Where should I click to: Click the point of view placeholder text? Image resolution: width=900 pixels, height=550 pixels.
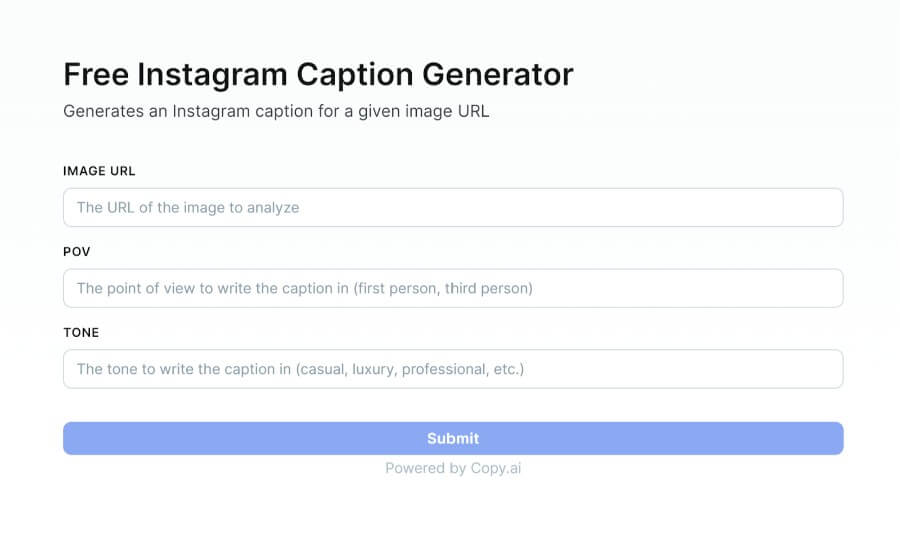click(x=304, y=288)
